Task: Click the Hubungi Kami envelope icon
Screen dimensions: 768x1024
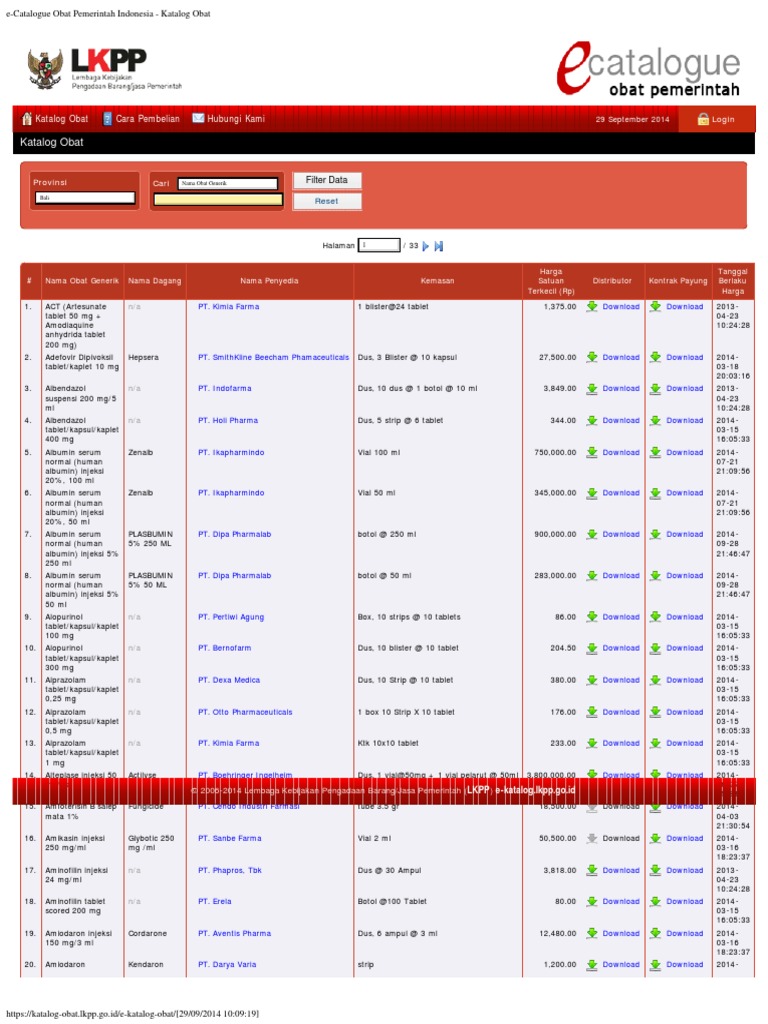Action: (x=198, y=118)
